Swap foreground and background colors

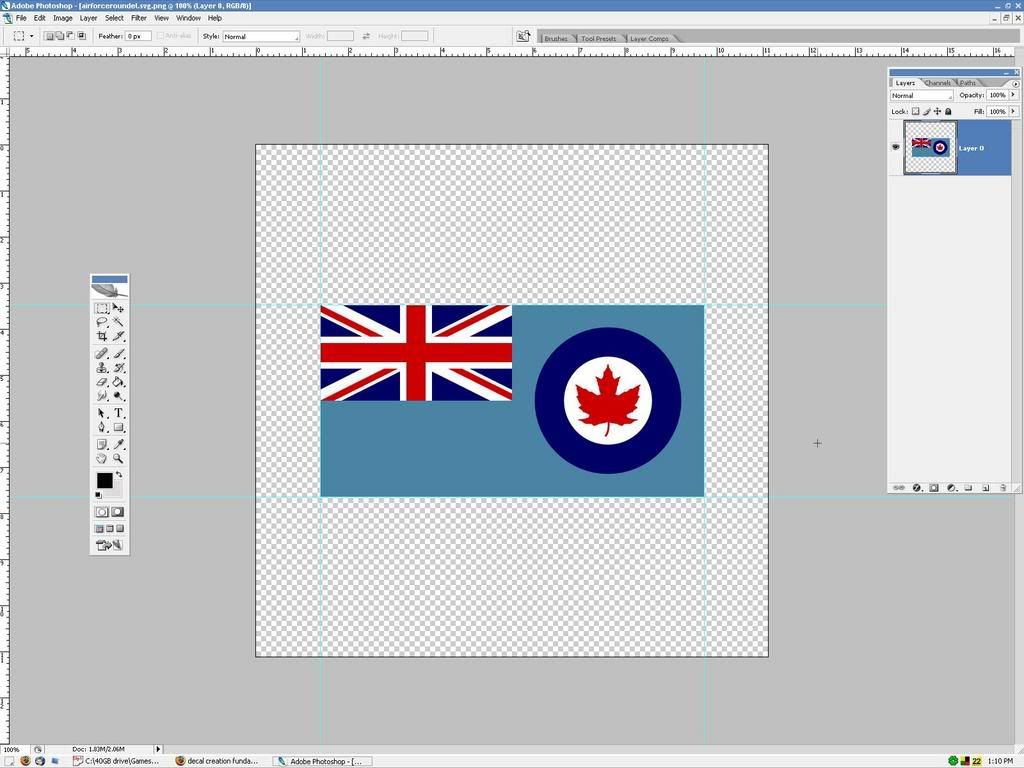119,475
